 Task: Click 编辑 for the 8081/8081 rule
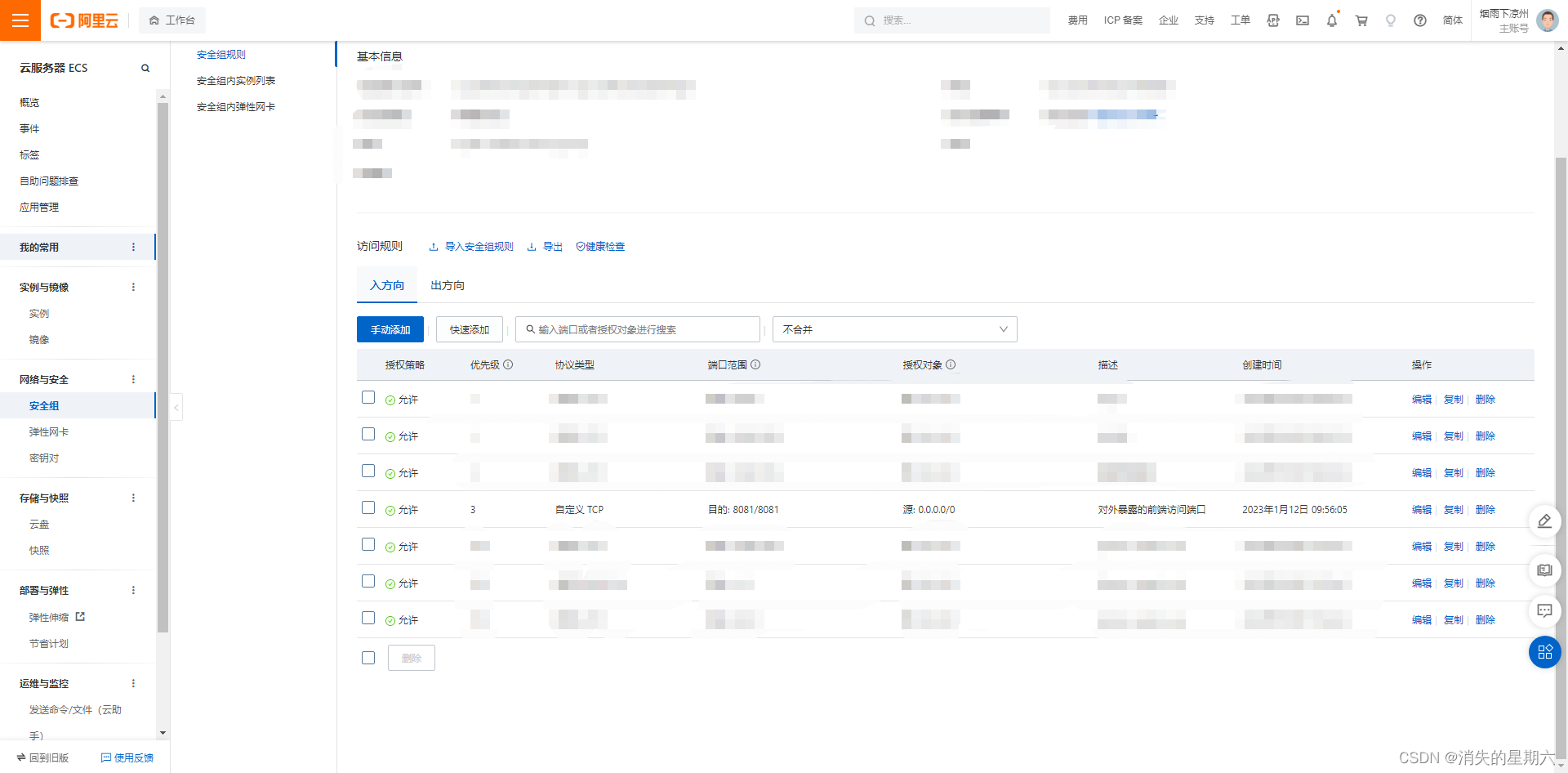tap(1422, 510)
